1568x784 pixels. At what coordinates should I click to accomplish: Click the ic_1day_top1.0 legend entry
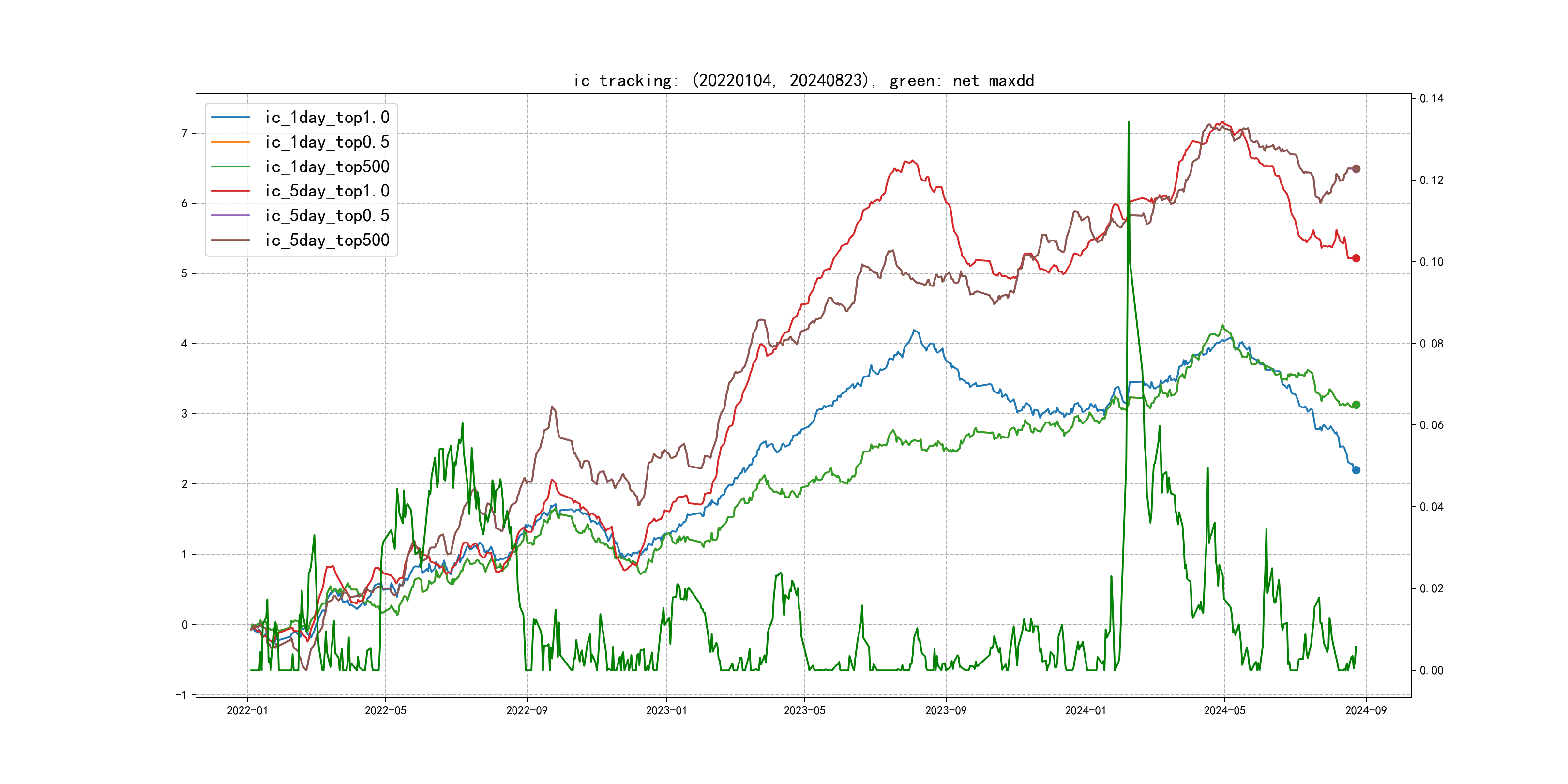(327, 118)
